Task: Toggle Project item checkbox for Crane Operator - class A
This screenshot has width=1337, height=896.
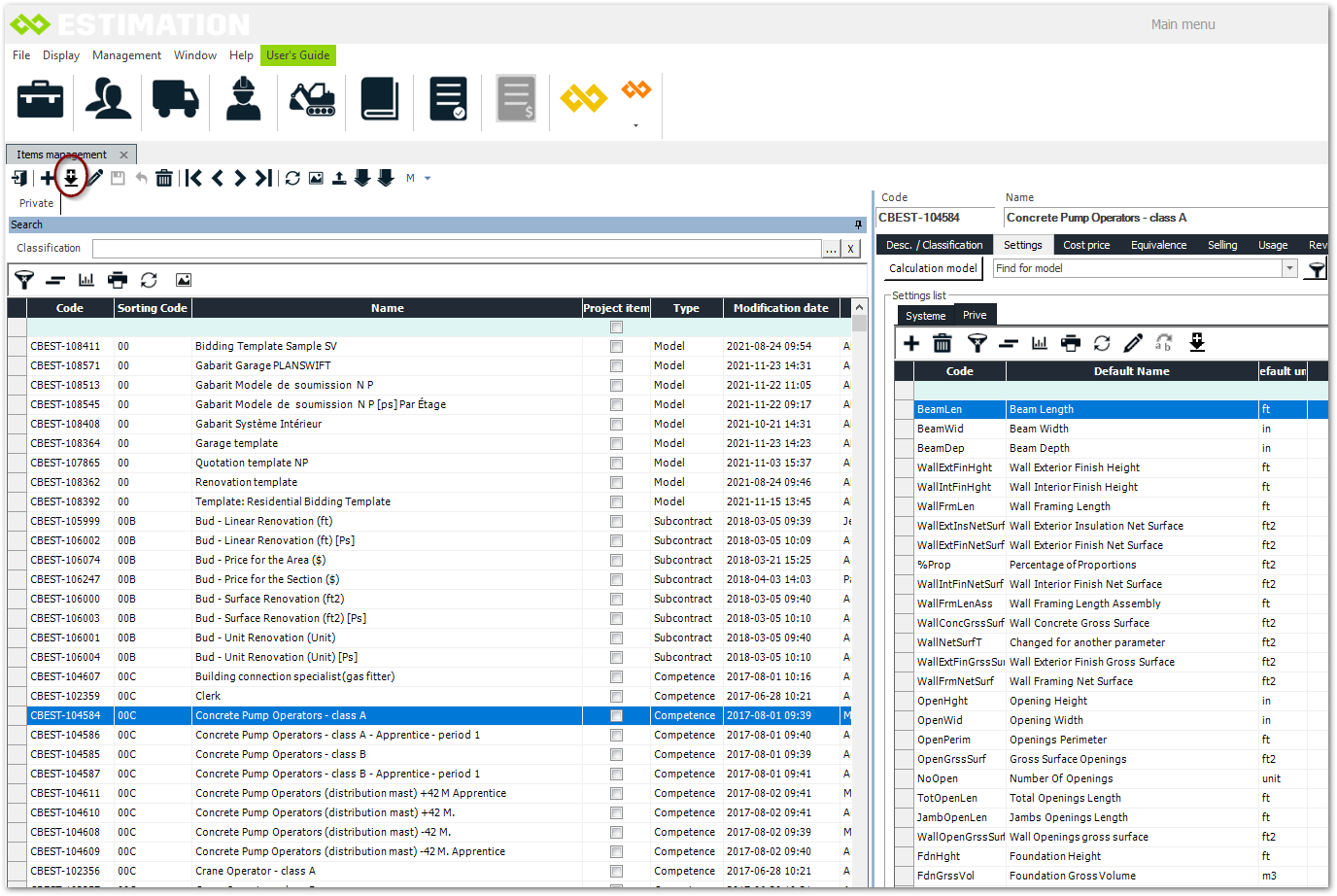Action: 616,871
